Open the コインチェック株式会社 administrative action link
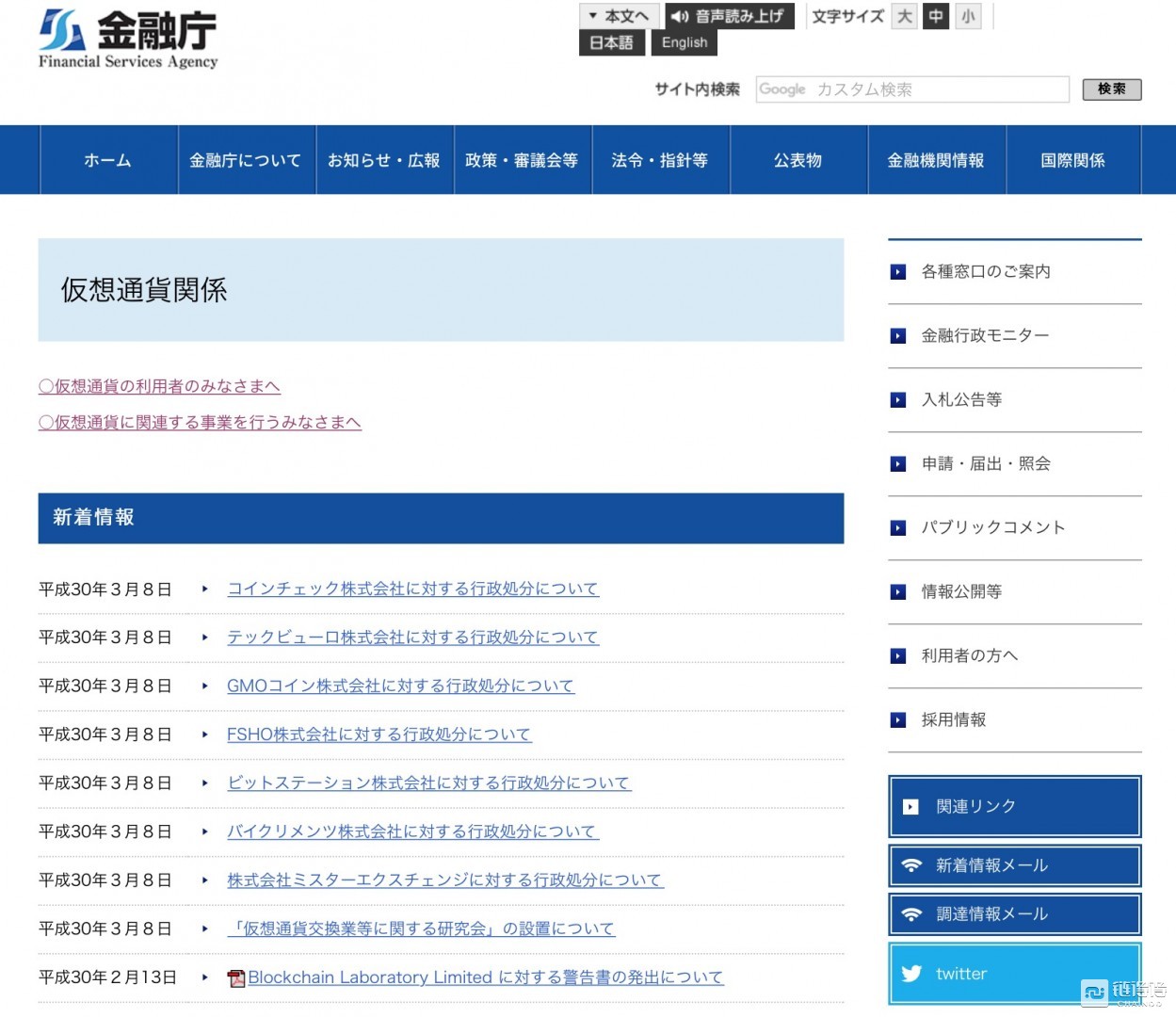The width and height of the screenshot is (1176, 1017). (x=412, y=588)
